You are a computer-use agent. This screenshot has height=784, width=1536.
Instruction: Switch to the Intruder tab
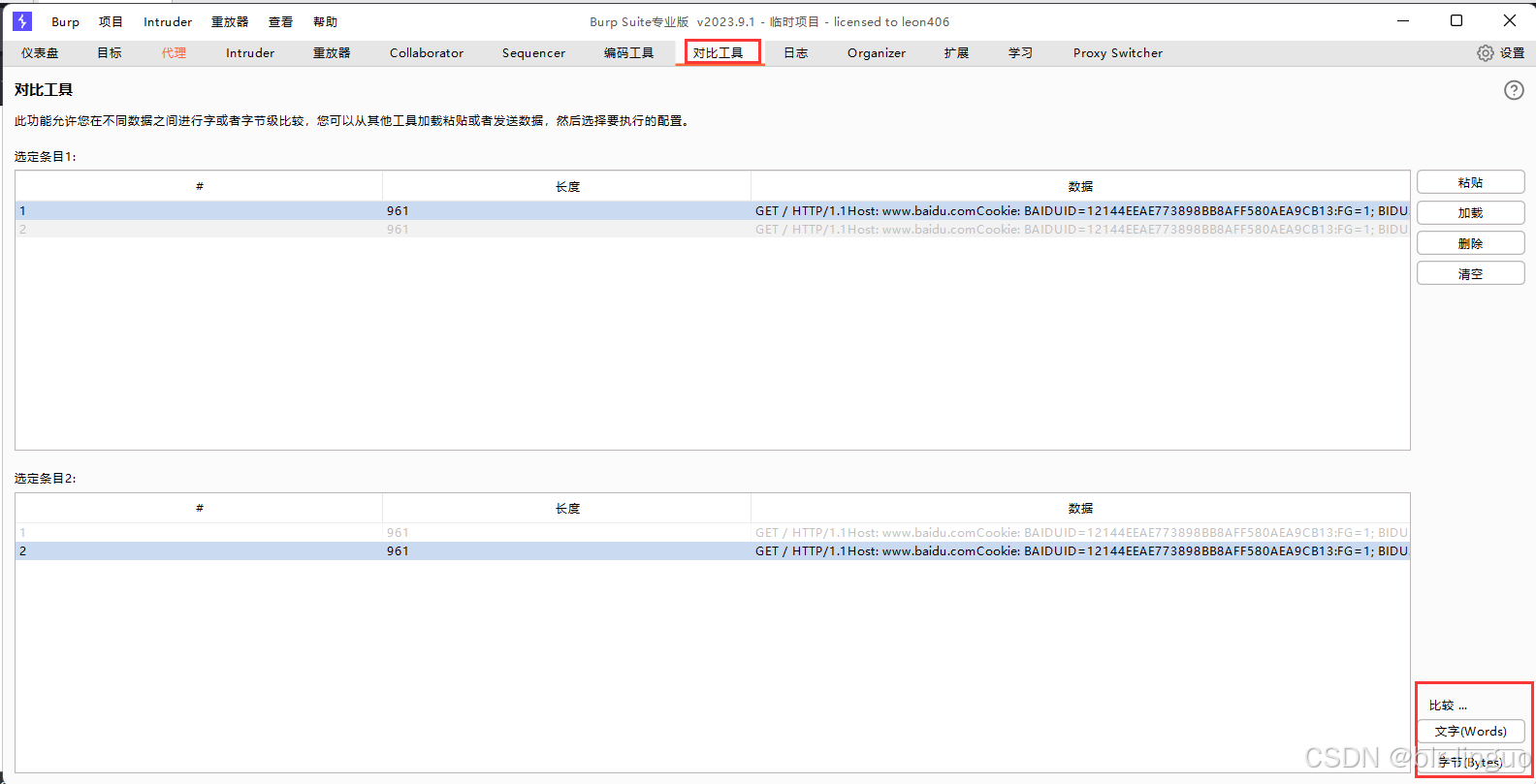250,53
